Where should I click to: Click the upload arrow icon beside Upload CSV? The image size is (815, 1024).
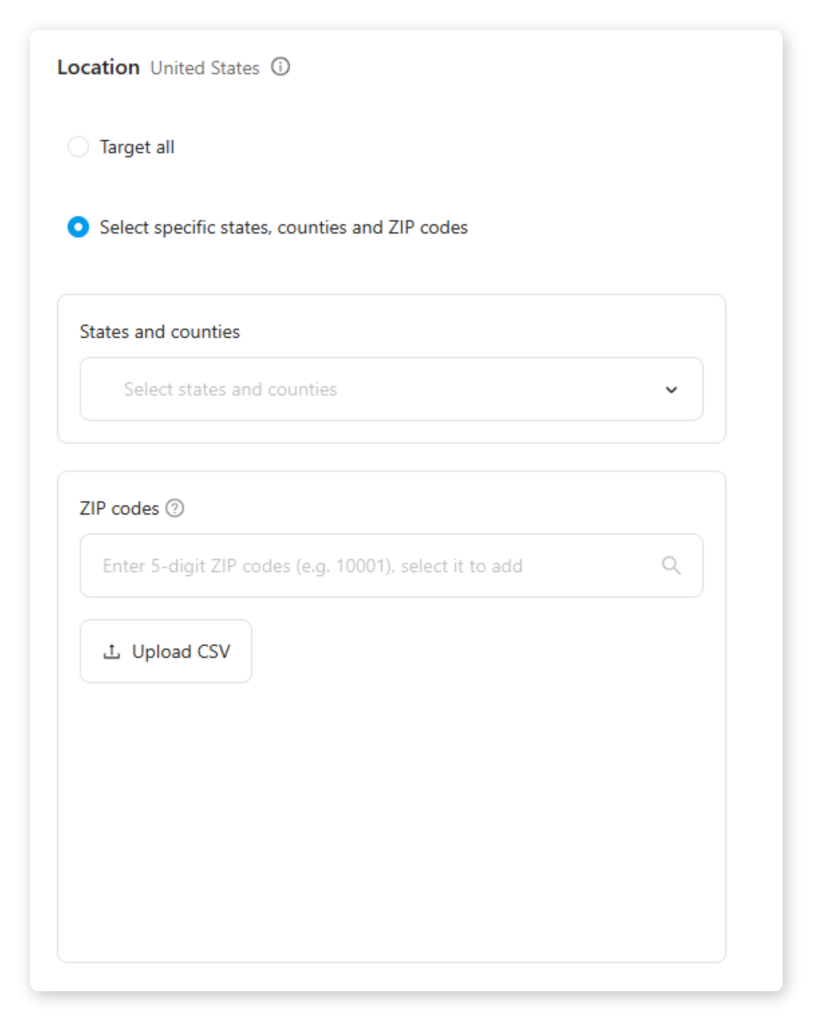coord(111,652)
